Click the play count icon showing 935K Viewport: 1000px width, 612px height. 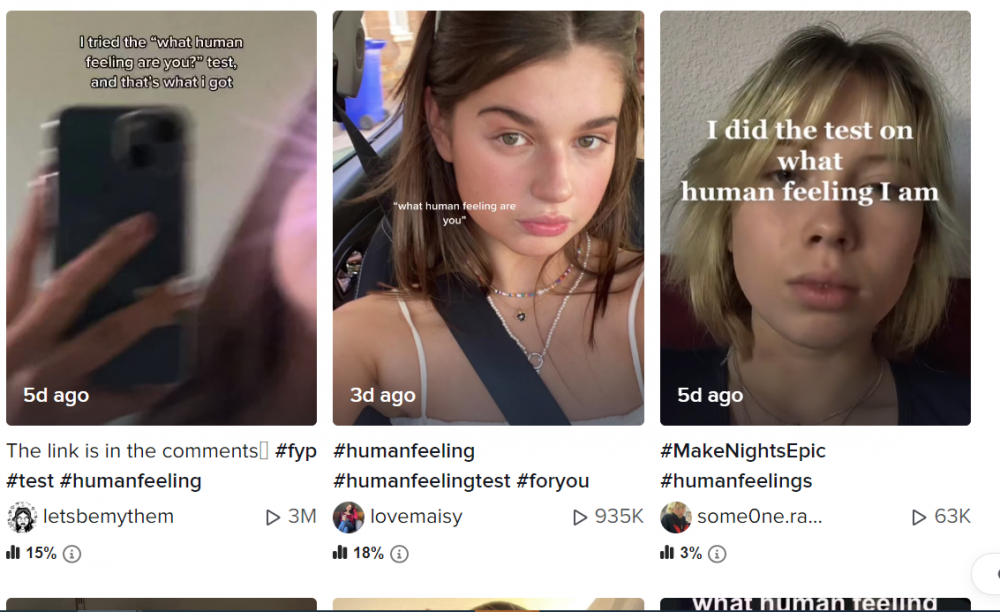point(580,517)
